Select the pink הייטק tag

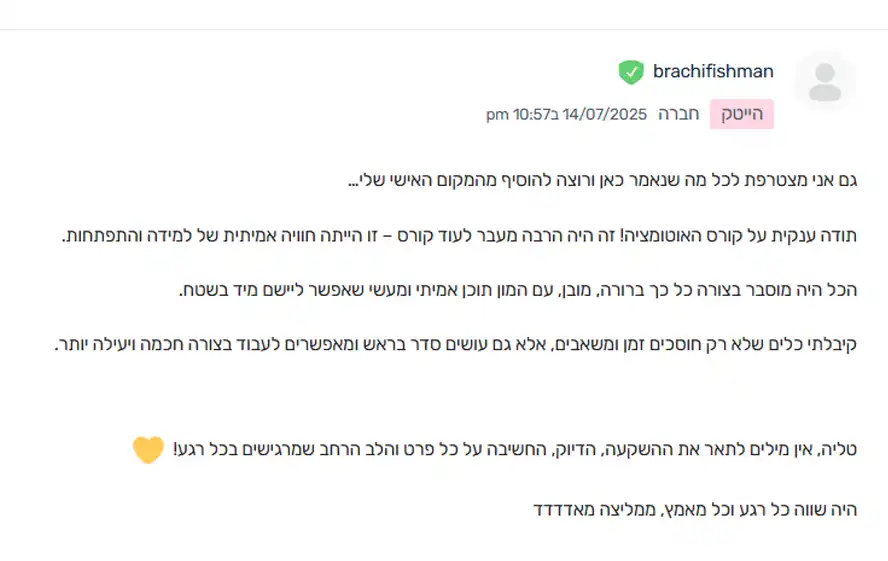click(742, 114)
